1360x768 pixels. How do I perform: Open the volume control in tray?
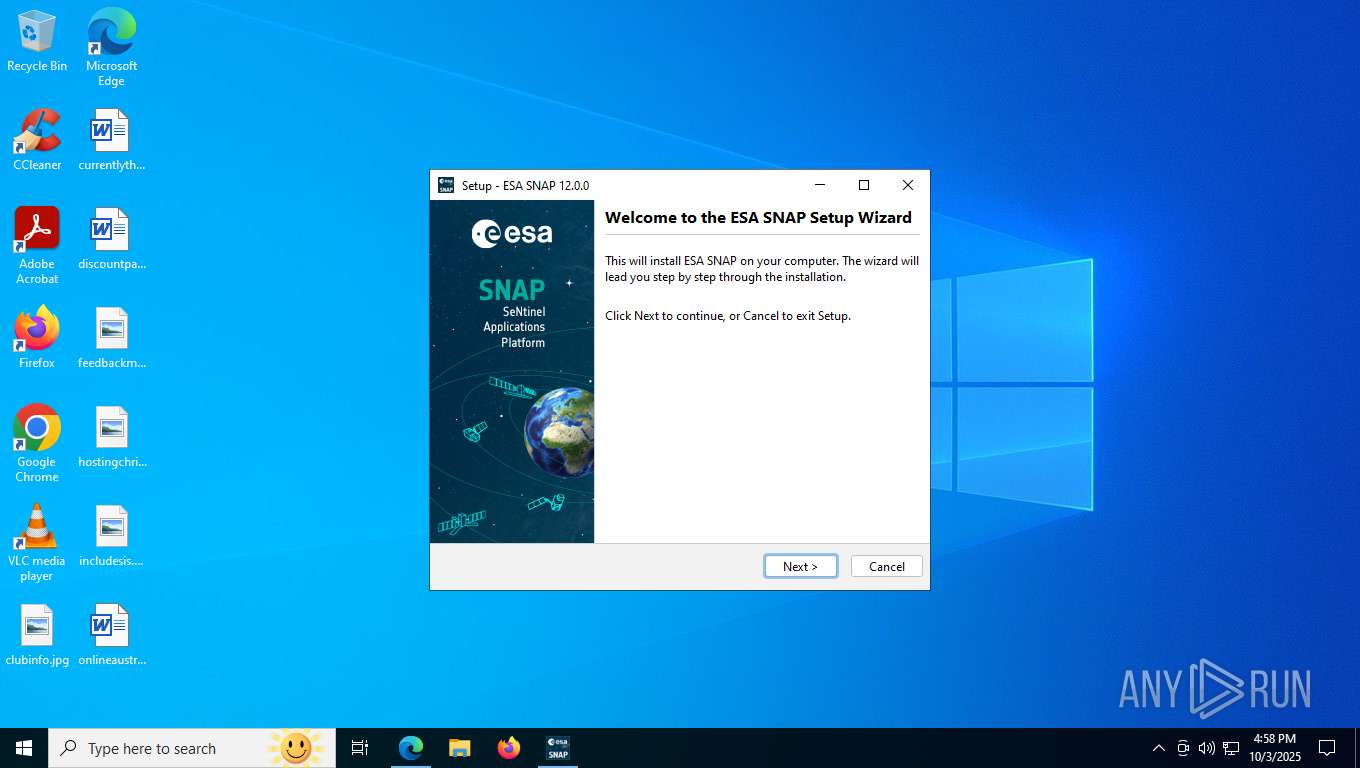pos(1207,748)
